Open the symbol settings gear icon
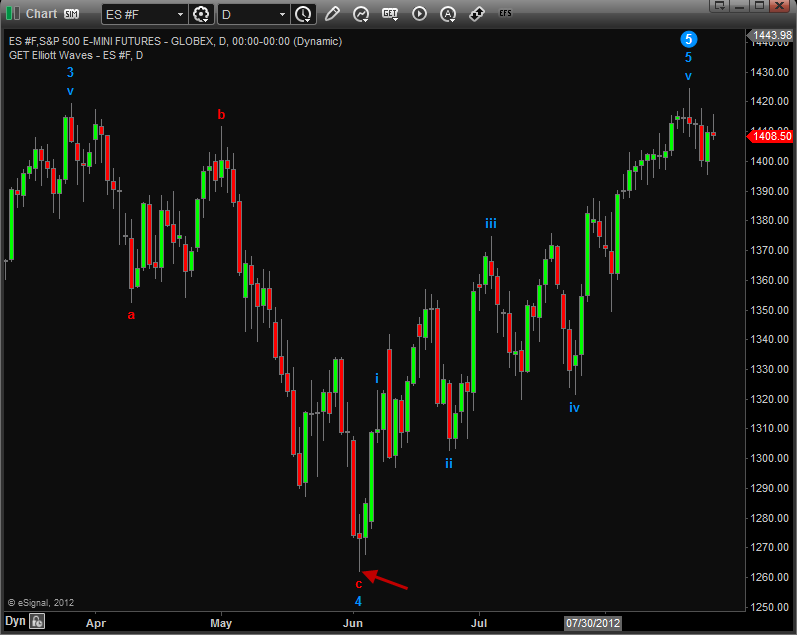 coord(201,14)
